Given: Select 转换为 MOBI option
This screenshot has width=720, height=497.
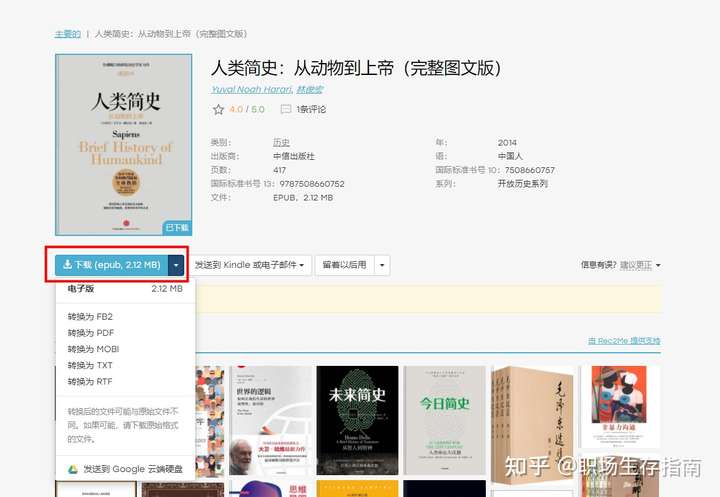Looking at the screenshot, I should pyautogui.click(x=93, y=349).
